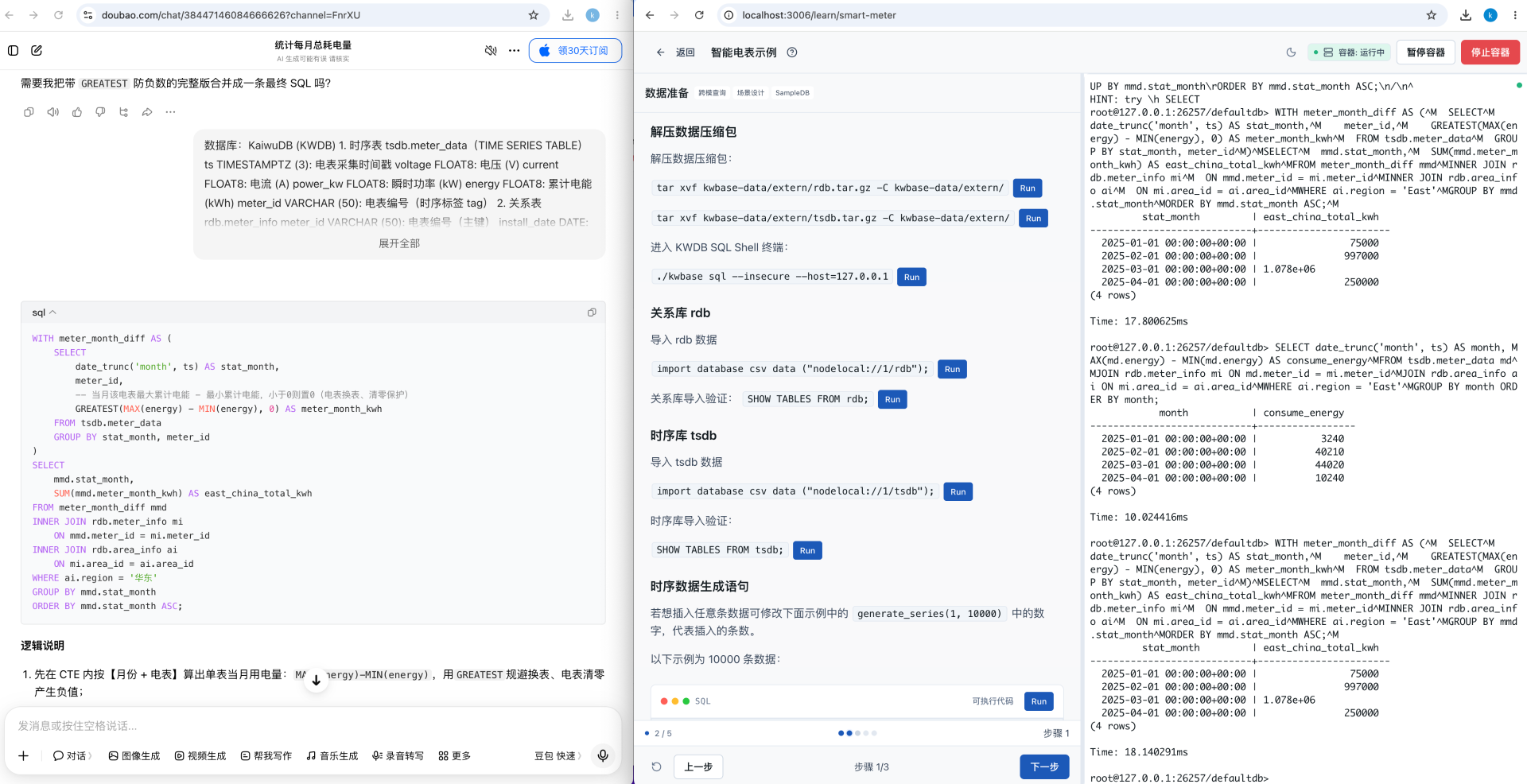Toggle dark mode with the moon icon

pyautogui.click(x=1291, y=52)
